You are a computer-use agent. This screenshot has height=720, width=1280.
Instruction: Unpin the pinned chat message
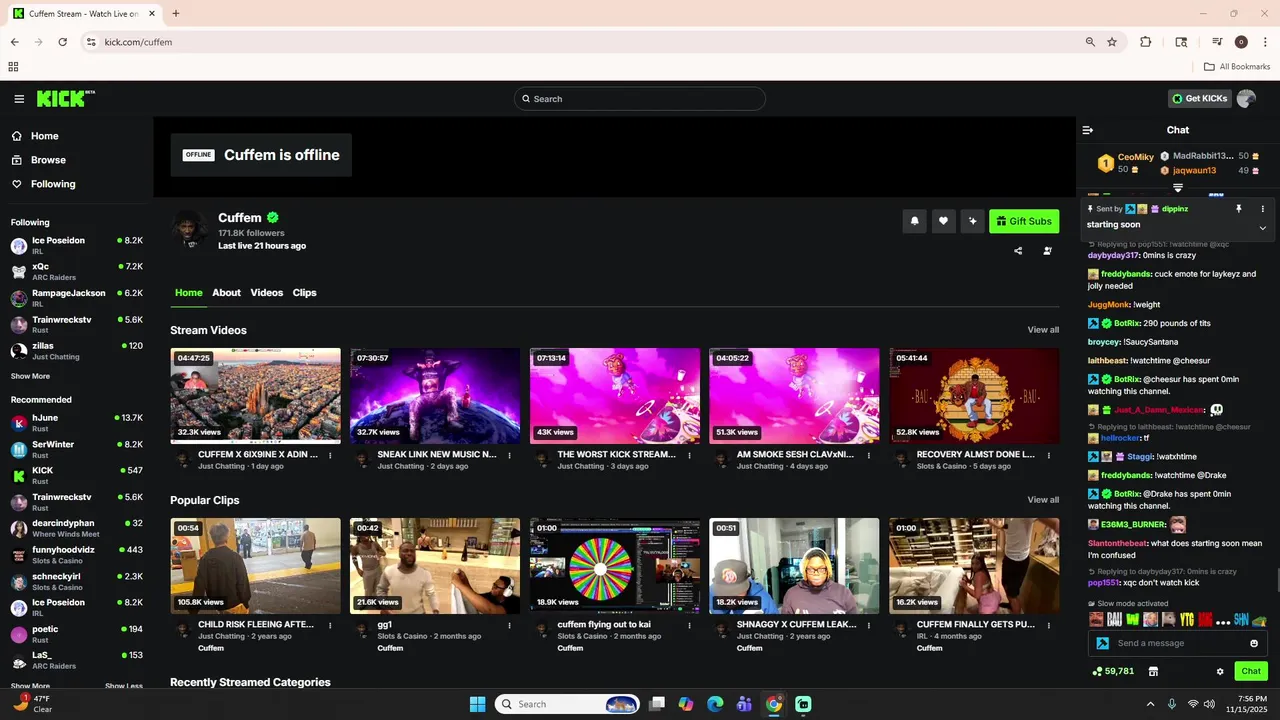(1238, 209)
